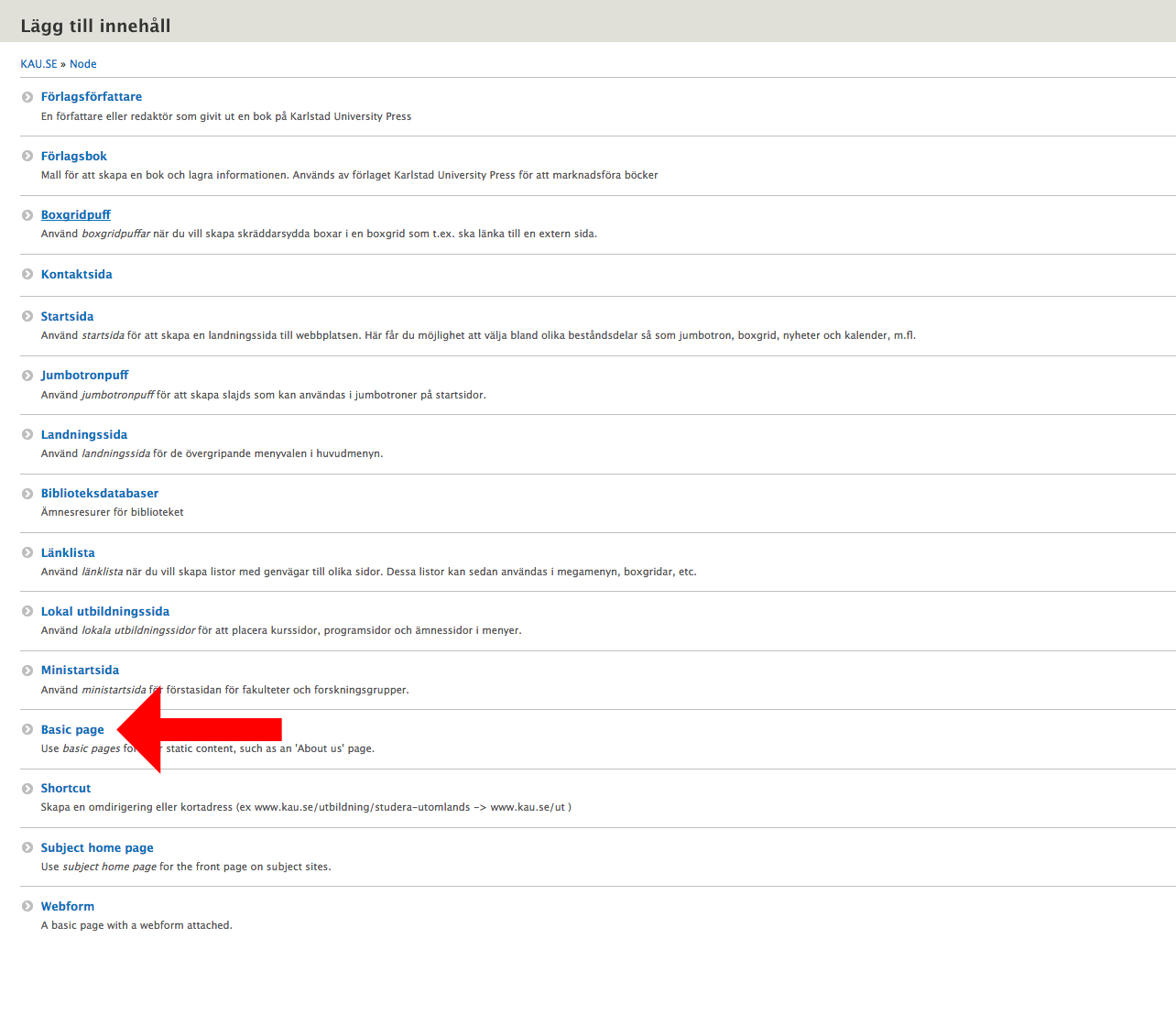Click the description 'A basic page with a webform attached.'
This screenshot has height=1015, width=1176.
tap(136, 925)
